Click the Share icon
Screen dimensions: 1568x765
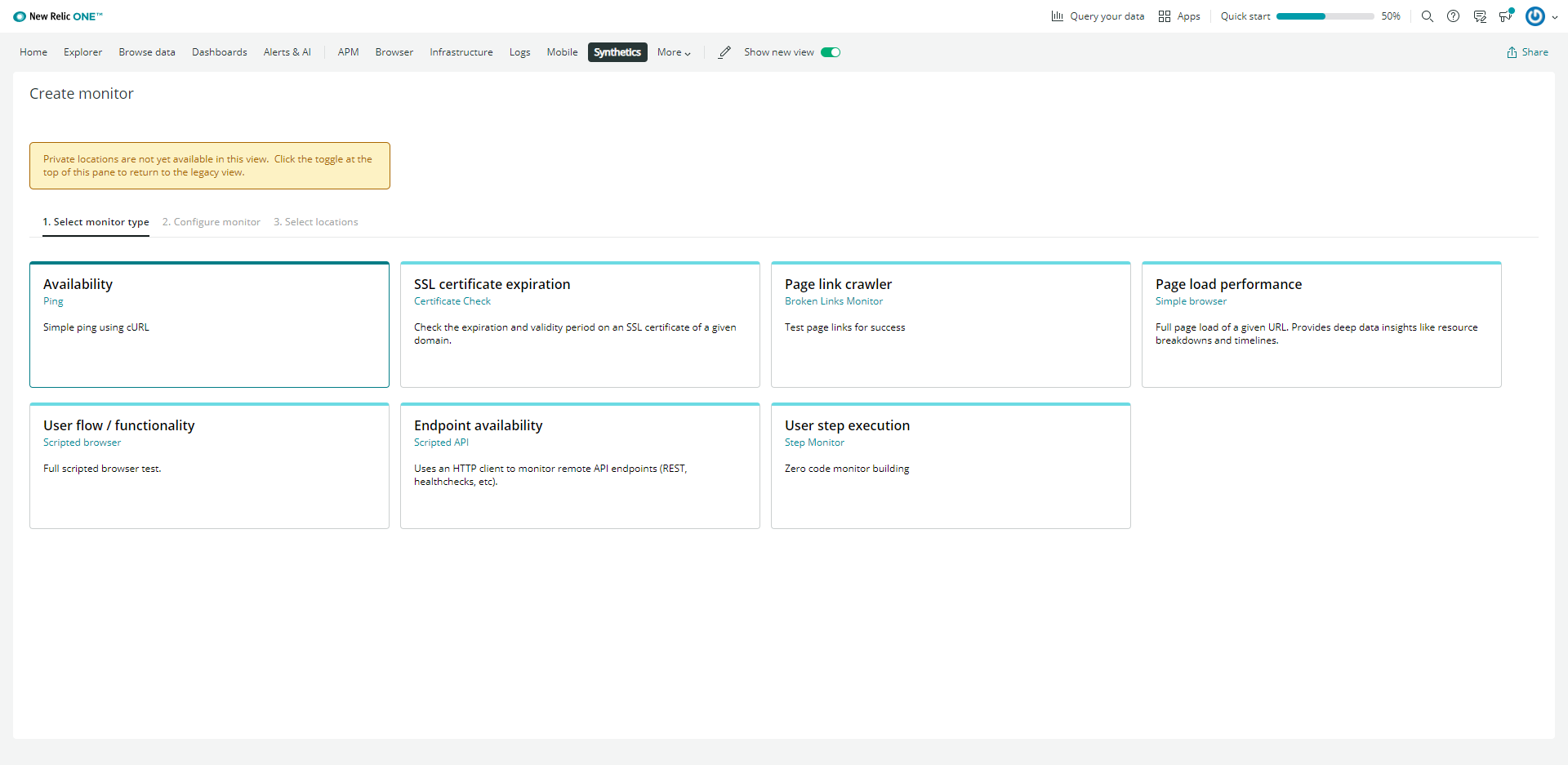[1512, 52]
